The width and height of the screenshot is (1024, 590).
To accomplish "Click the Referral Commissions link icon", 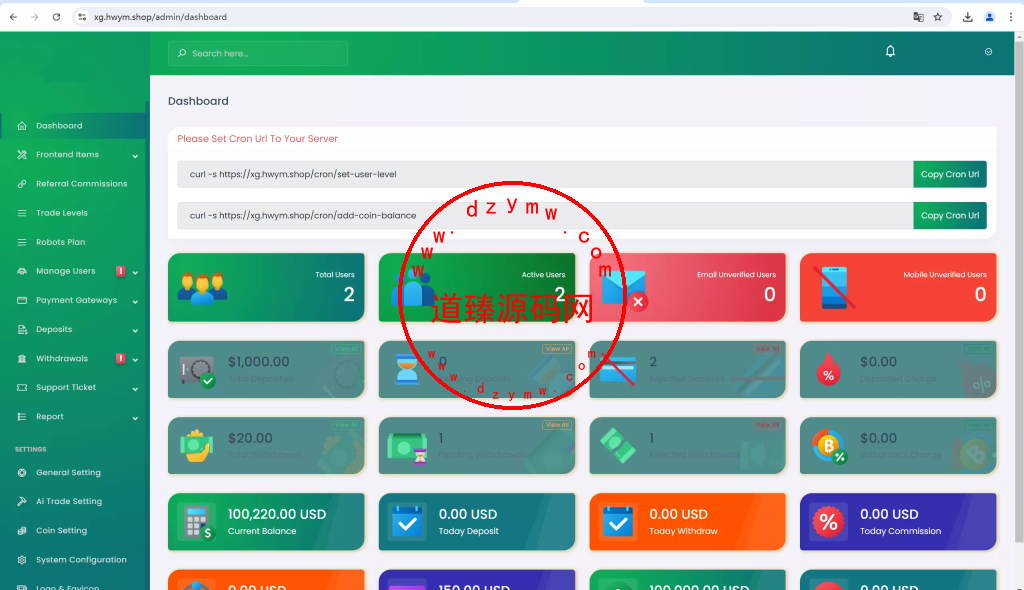I will pyautogui.click(x=22, y=184).
